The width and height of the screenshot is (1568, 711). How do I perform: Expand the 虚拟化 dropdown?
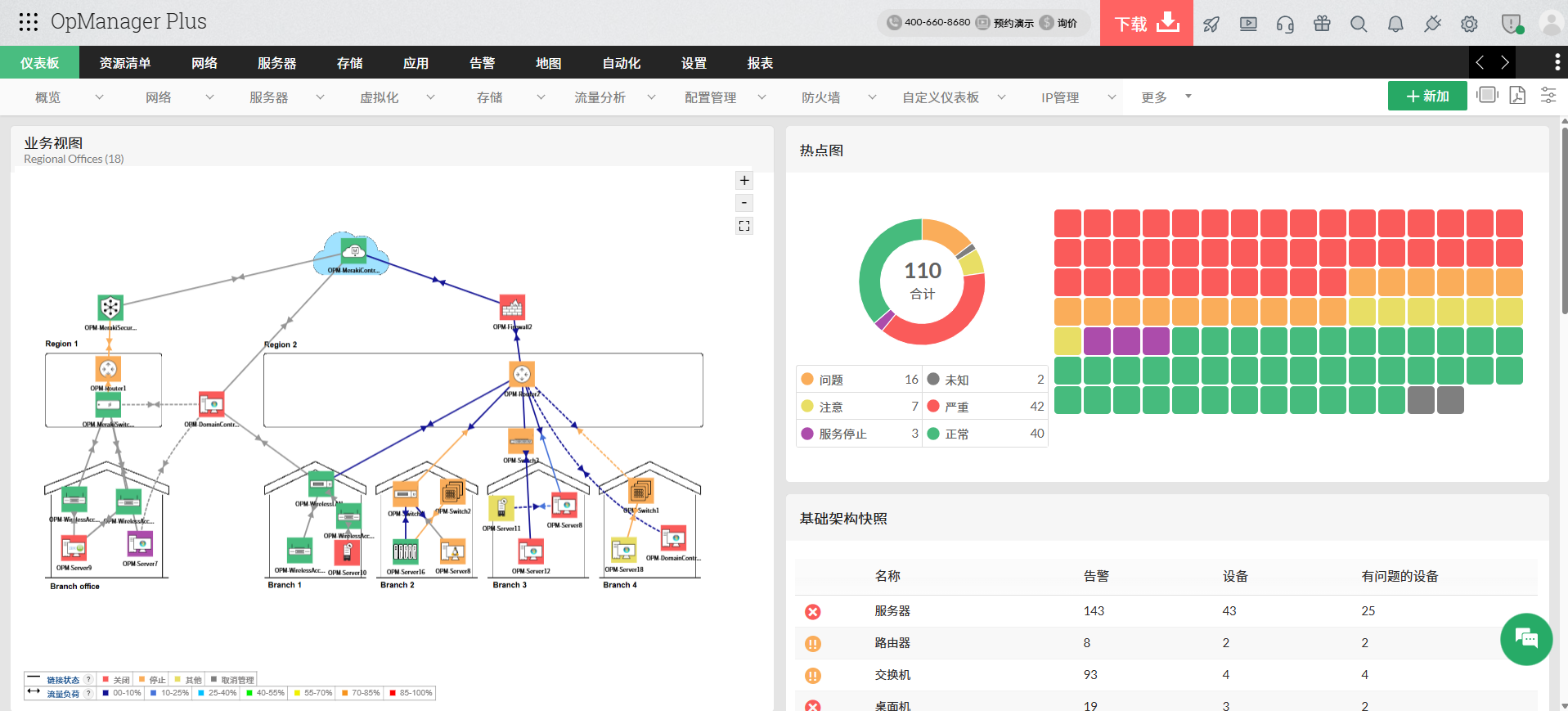tap(430, 97)
